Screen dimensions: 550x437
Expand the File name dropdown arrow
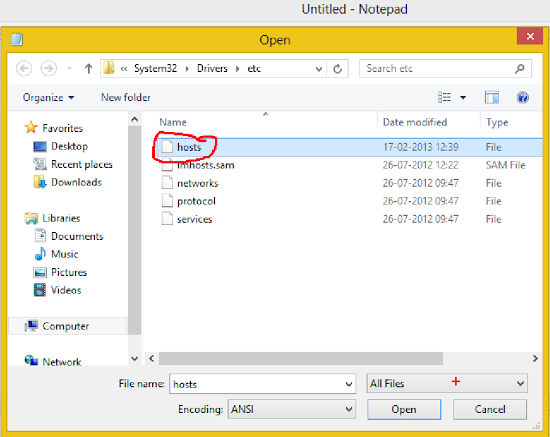pos(349,384)
